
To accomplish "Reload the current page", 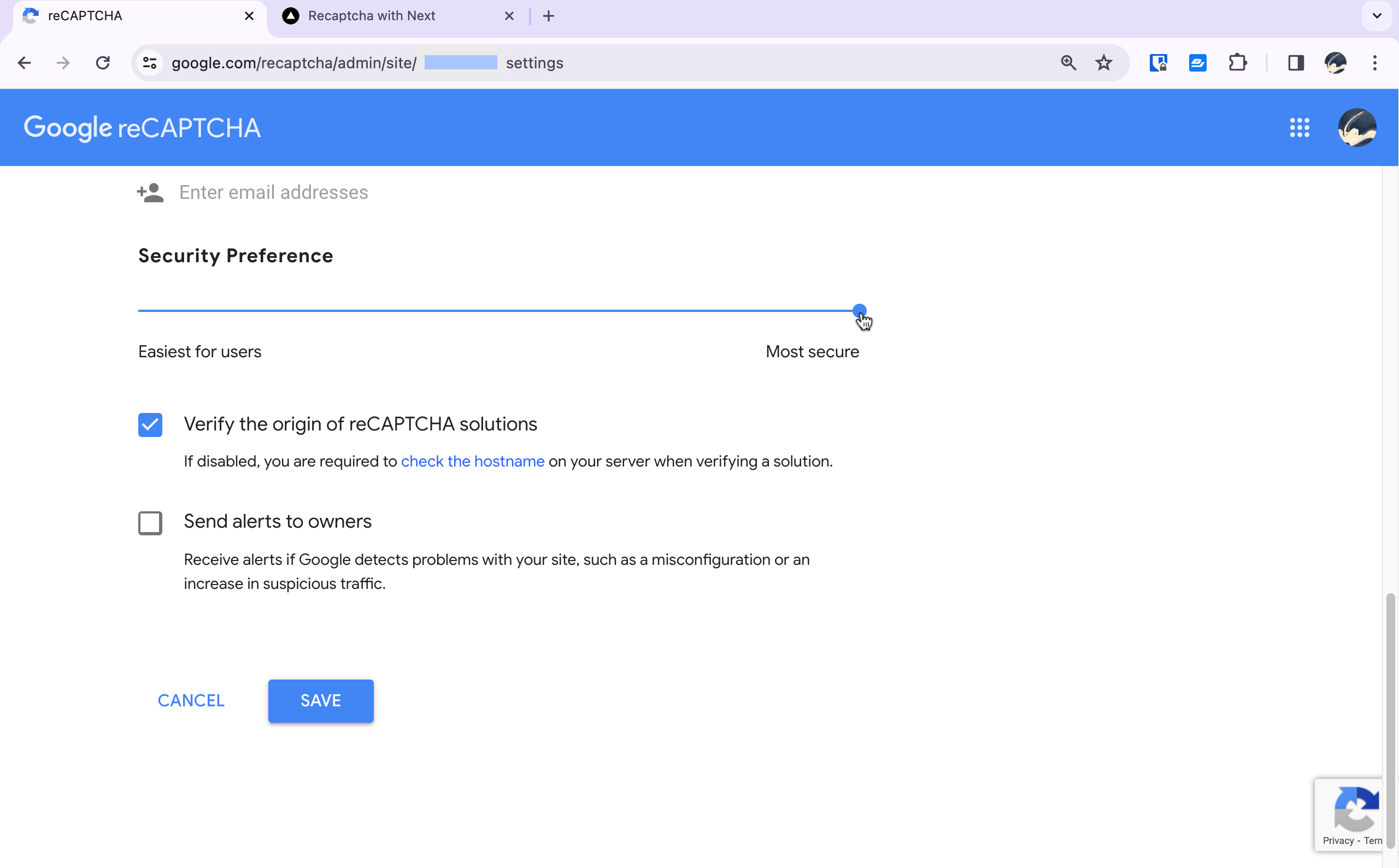I will click(103, 63).
